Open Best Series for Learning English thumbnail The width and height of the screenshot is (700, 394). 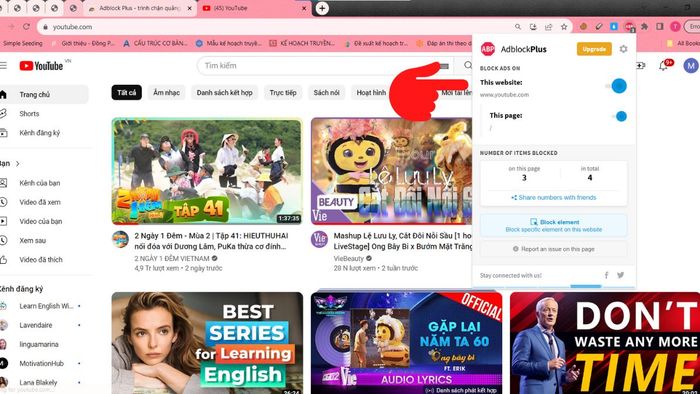point(207,343)
